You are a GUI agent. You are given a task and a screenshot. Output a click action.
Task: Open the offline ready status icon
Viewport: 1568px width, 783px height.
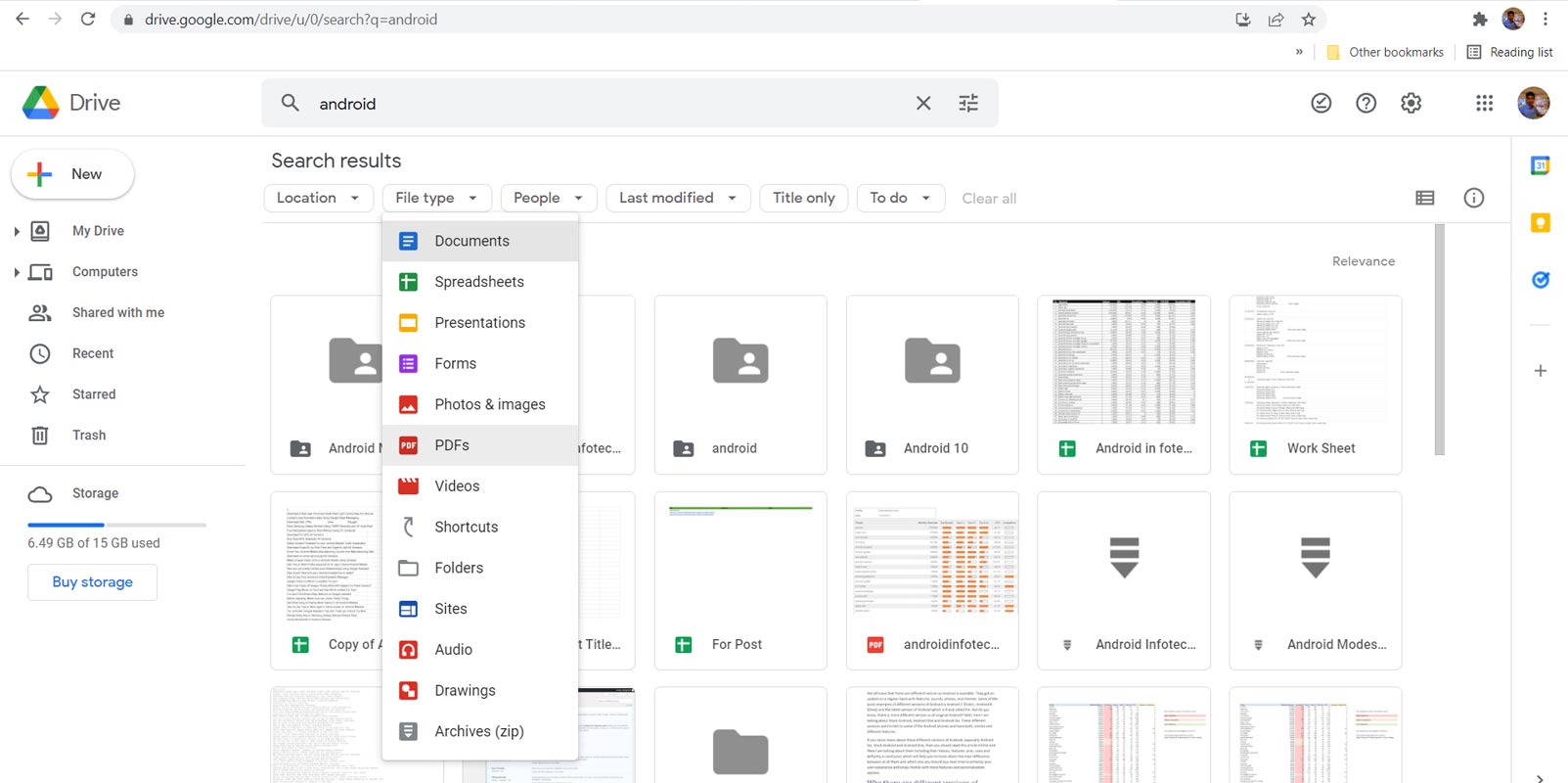click(1321, 103)
